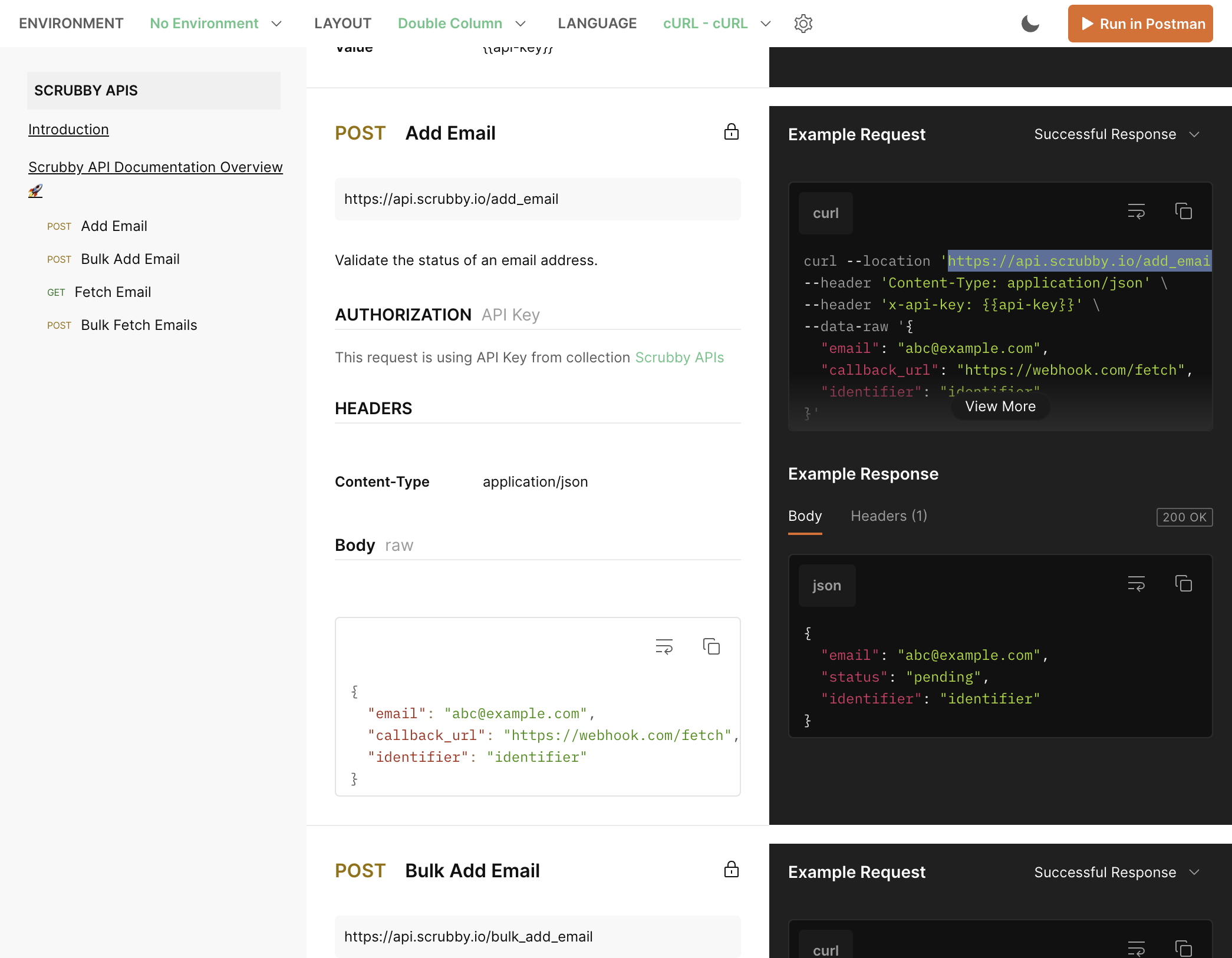Click the 200 OK status badge

pyautogui.click(x=1184, y=517)
